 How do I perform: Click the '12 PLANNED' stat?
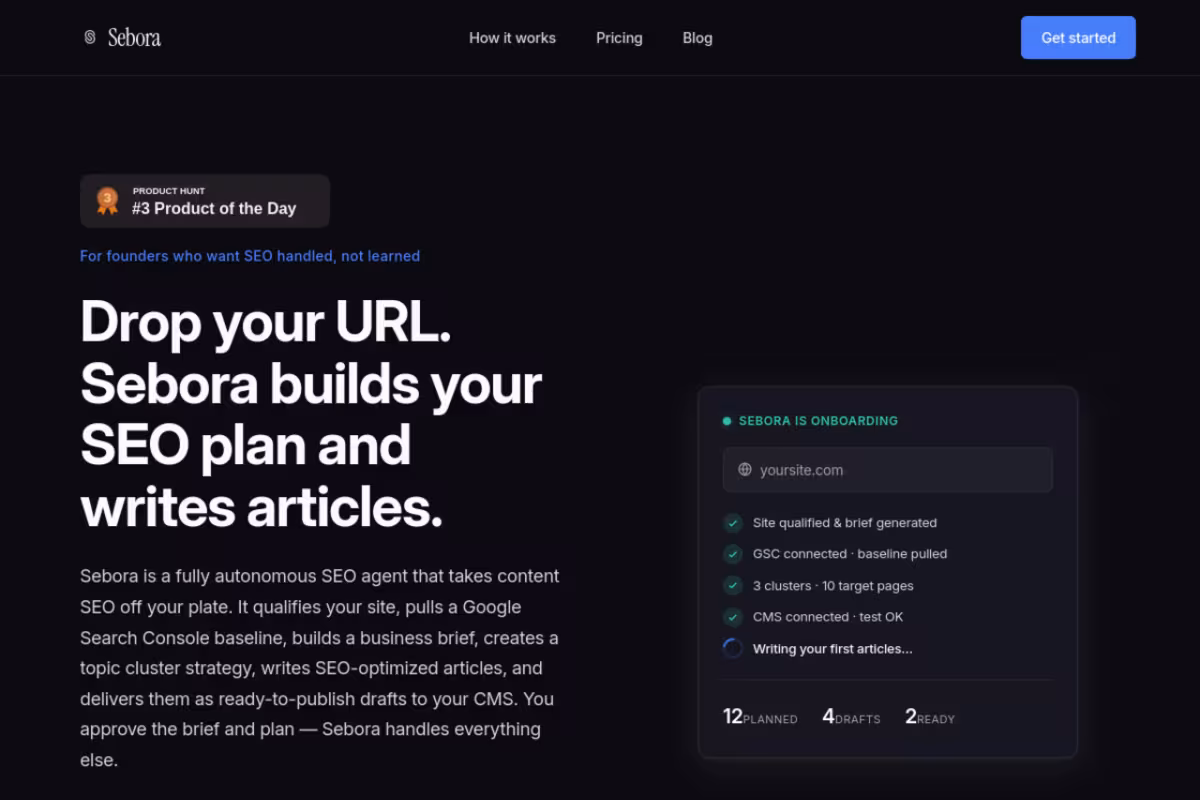pos(760,717)
